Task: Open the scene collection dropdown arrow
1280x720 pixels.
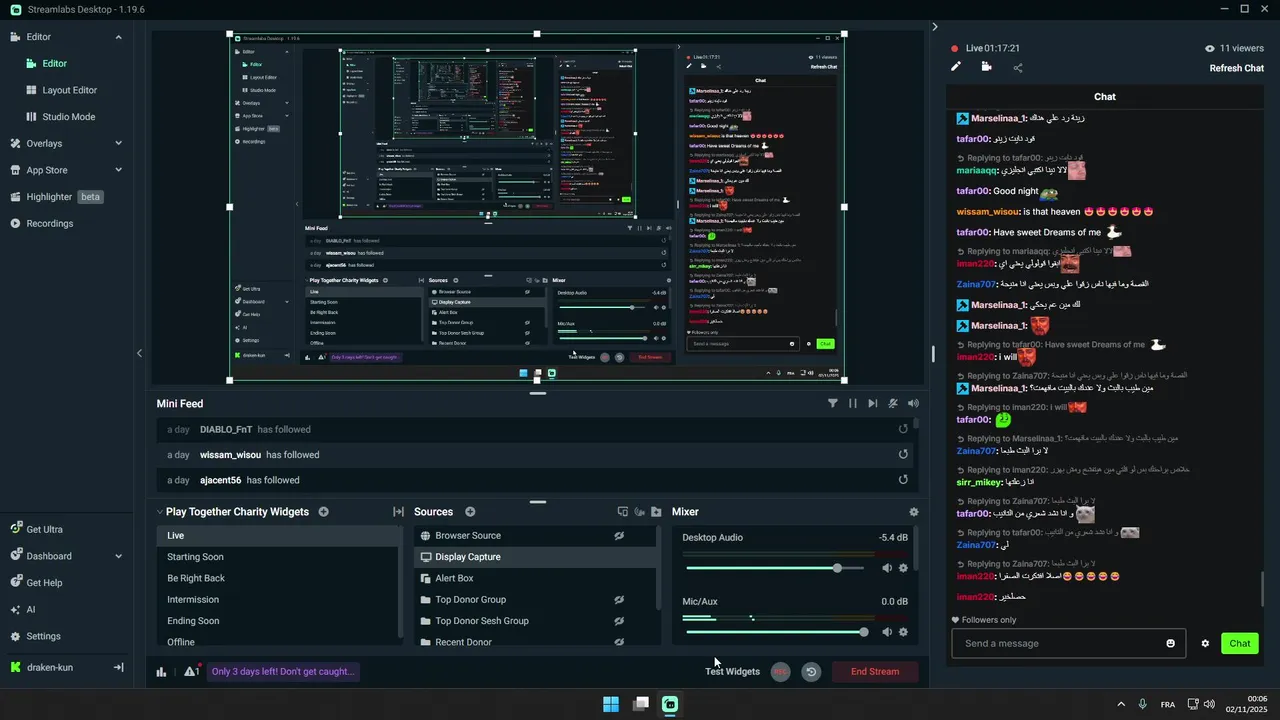Action: 160,512
